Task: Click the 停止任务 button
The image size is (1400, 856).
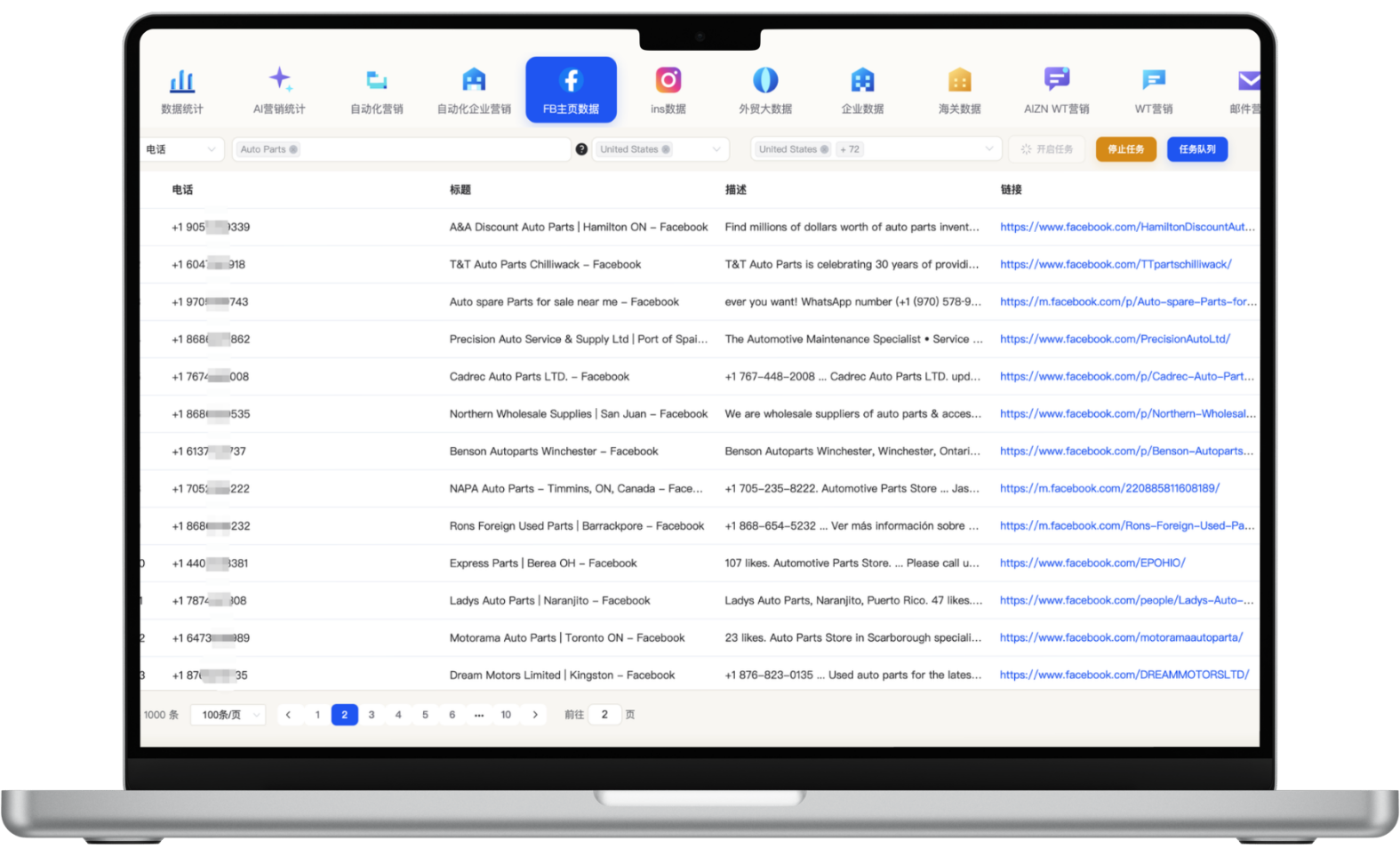Action: [x=1126, y=149]
